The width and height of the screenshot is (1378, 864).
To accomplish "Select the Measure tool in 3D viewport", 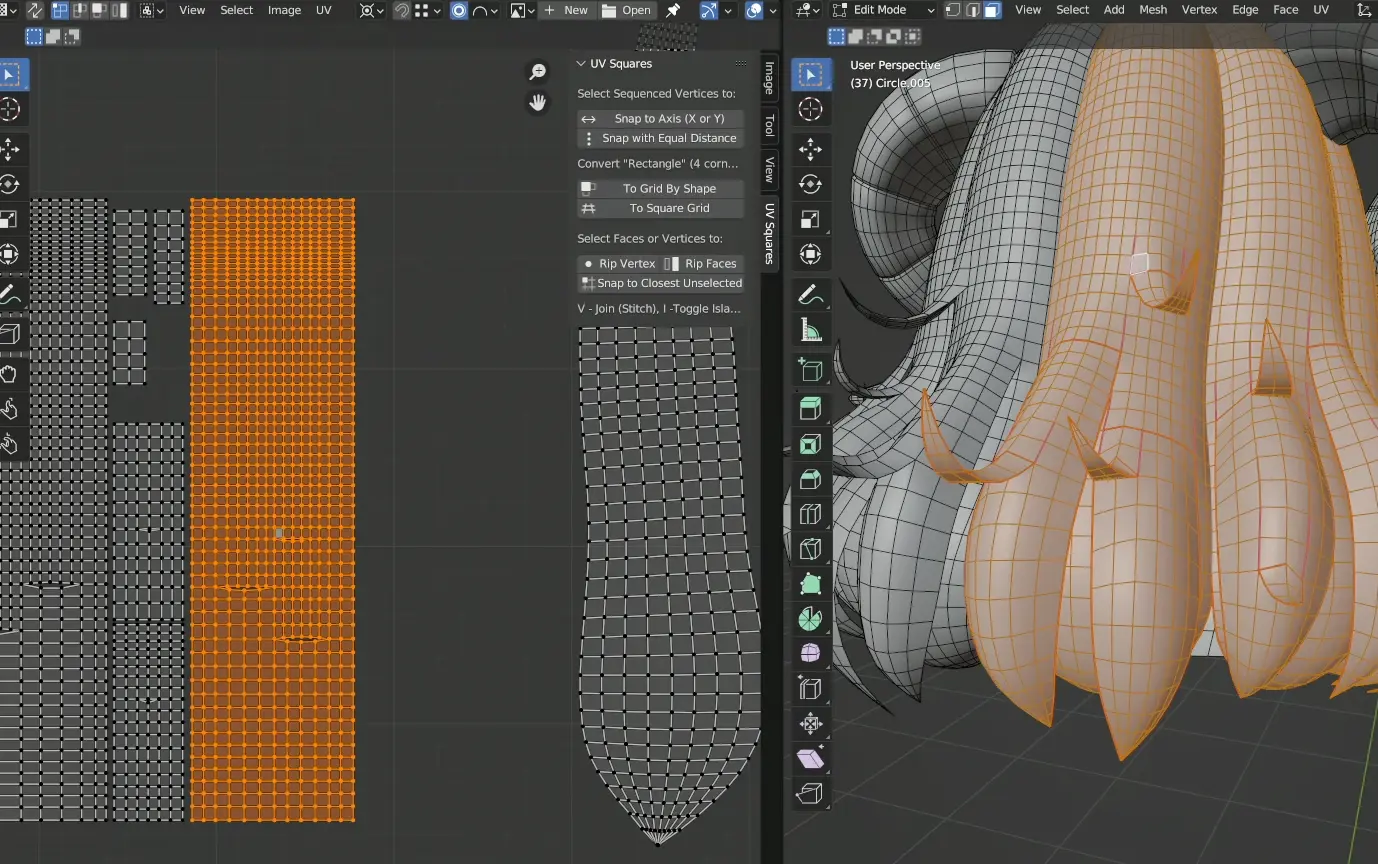I will (x=810, y=330).
